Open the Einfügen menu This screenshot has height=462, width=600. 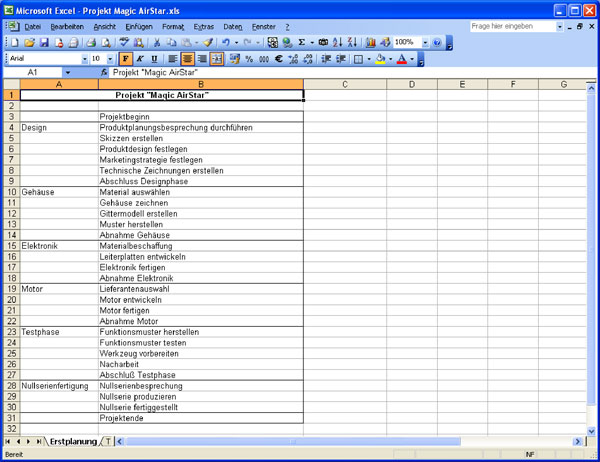pyautogui.click(x=139, y=26)
